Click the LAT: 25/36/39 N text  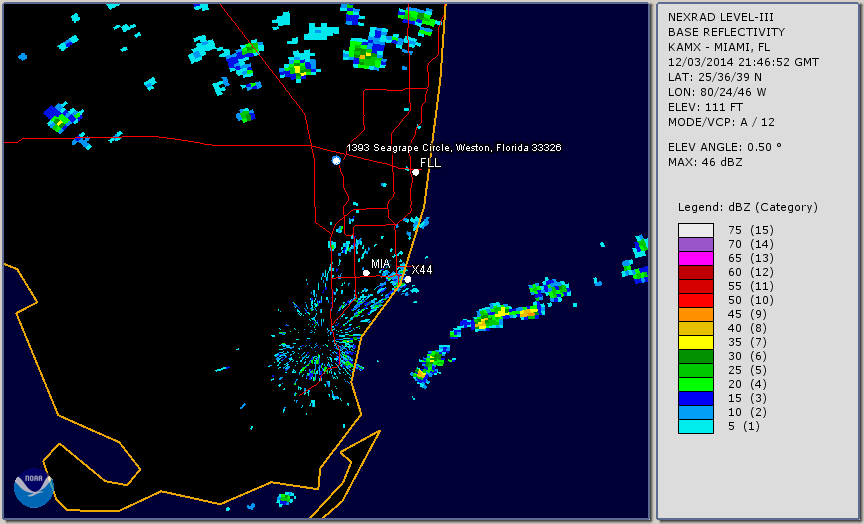click(715, 77)
